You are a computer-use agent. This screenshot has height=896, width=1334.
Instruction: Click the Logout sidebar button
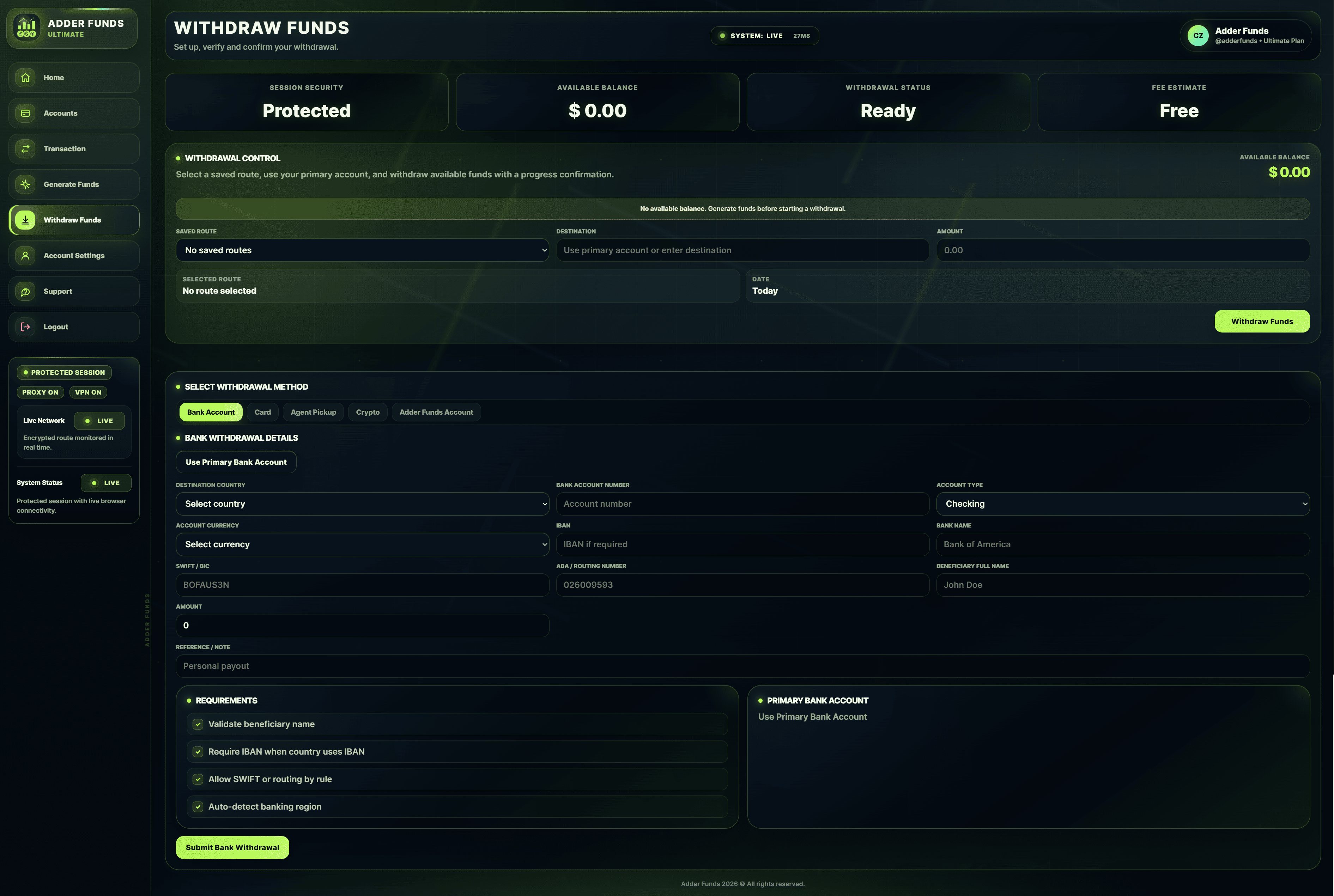tap(74, 327)
